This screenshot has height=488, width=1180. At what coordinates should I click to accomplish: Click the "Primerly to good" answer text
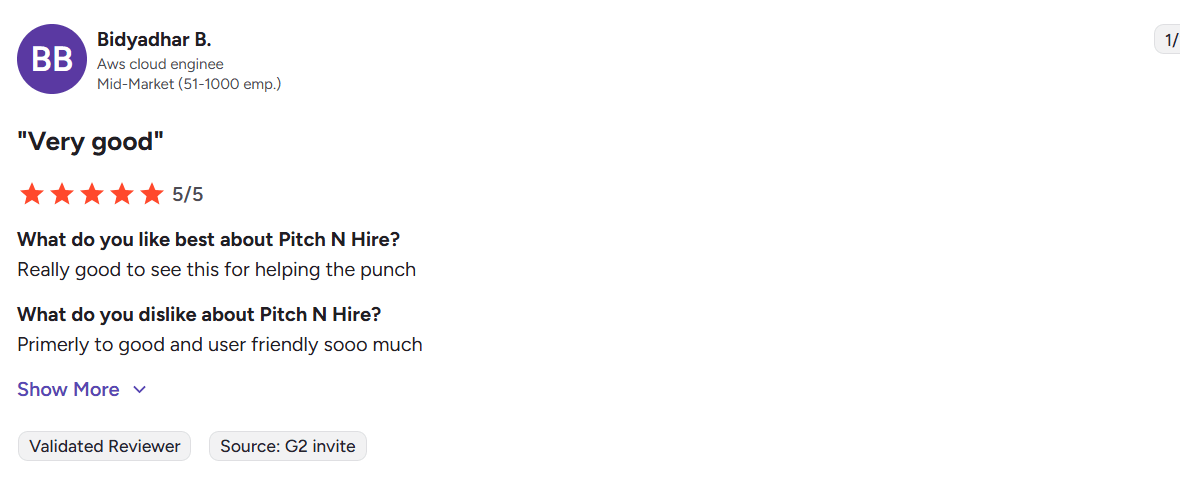pos(220,345)
